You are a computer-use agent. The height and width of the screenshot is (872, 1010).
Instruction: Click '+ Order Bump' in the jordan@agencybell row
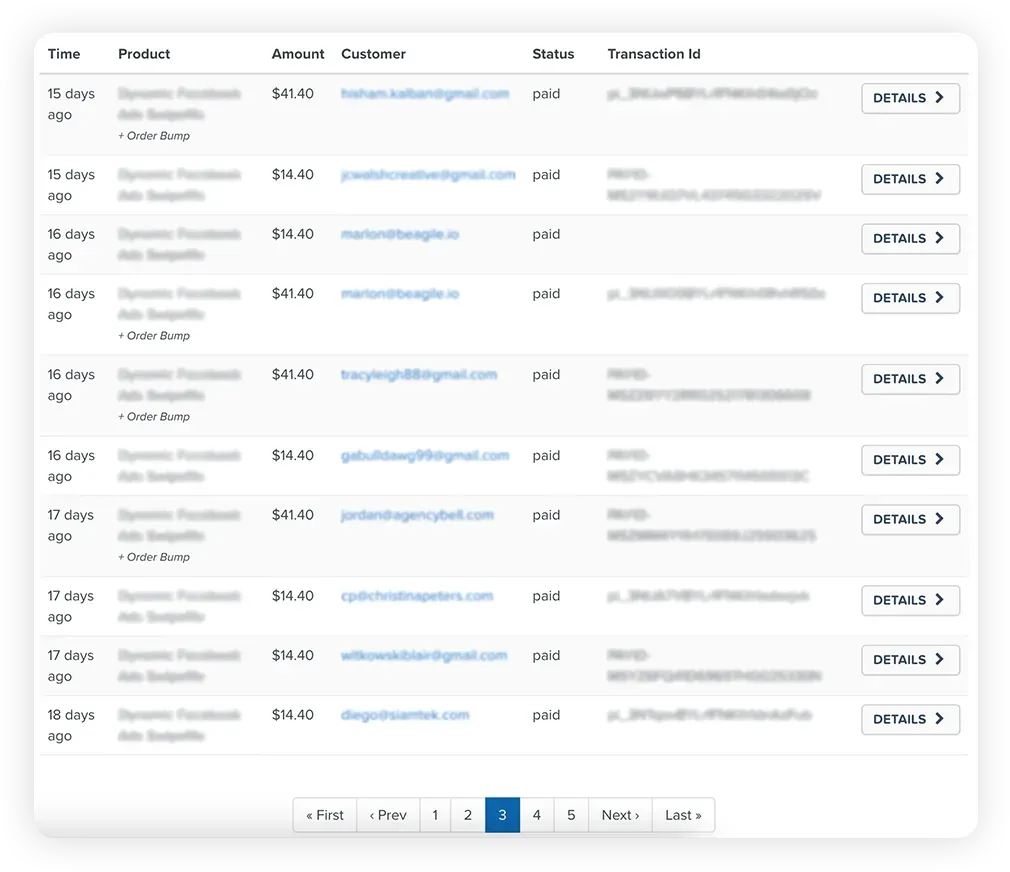pos(154,557)
